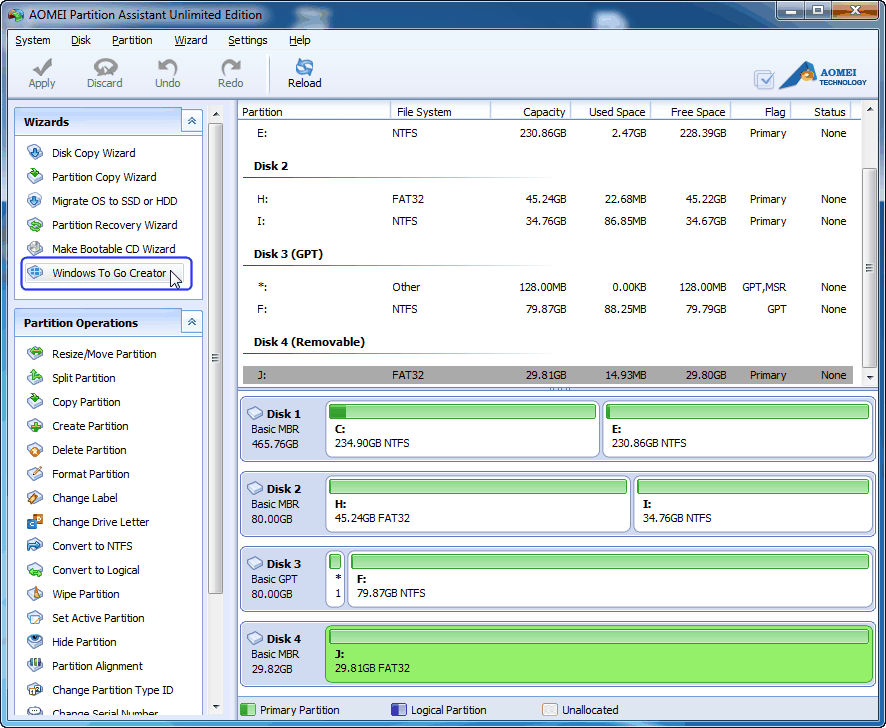Image resolution: width=886 pixels, height=728 pixels.
Task: Sort by the Partition column header
Action: point(314,112)
